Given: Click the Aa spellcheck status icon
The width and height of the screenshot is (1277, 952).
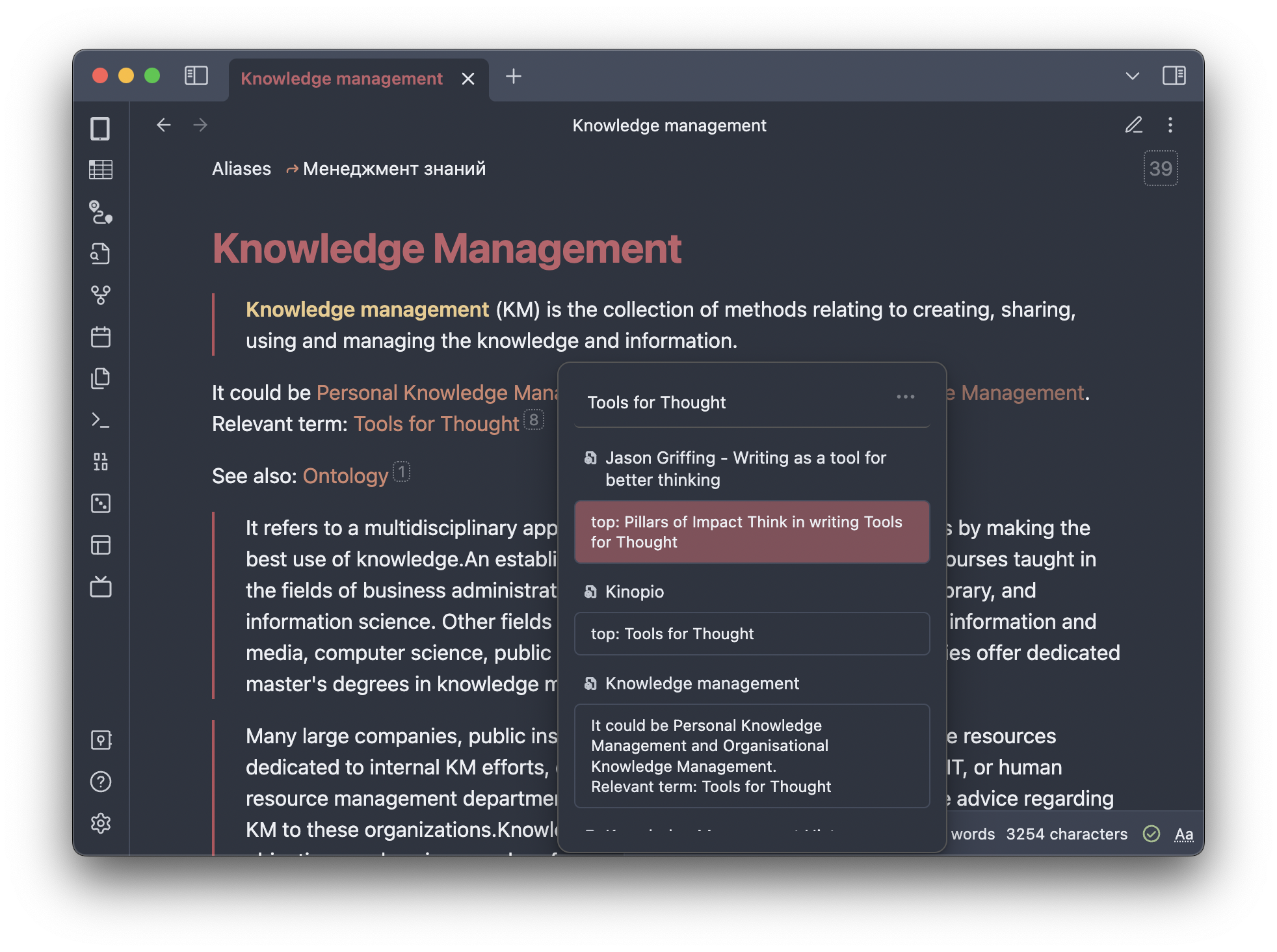Looking at the screenshot, I should pos(1184,834).
